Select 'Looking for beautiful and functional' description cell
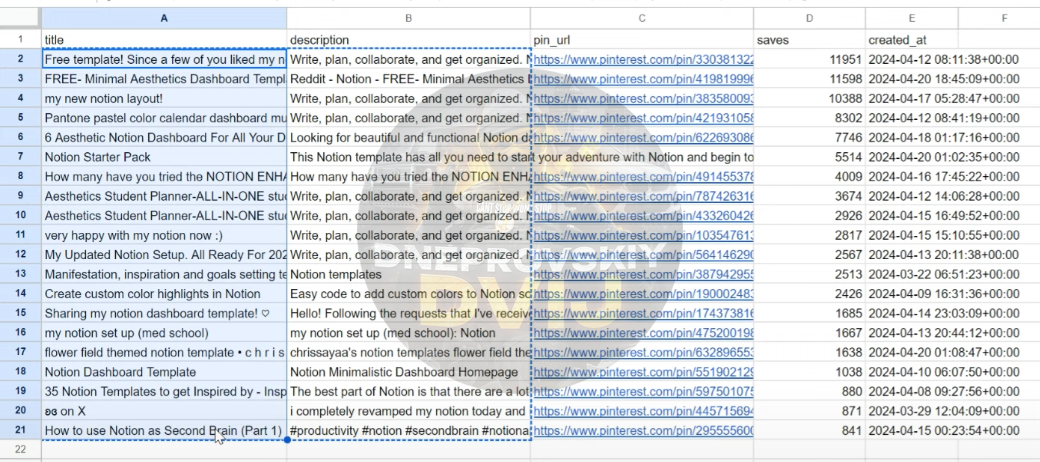This screenshot has width=1040, height=462. pos(409,138)
